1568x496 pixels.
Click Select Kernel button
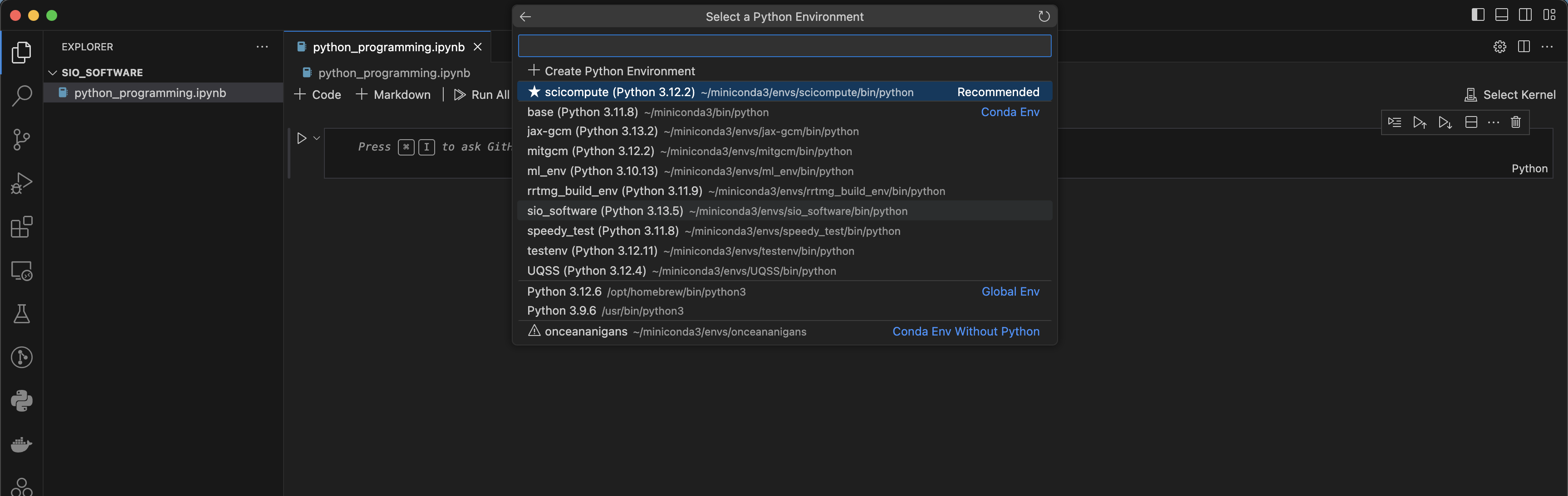point(1510,95)
